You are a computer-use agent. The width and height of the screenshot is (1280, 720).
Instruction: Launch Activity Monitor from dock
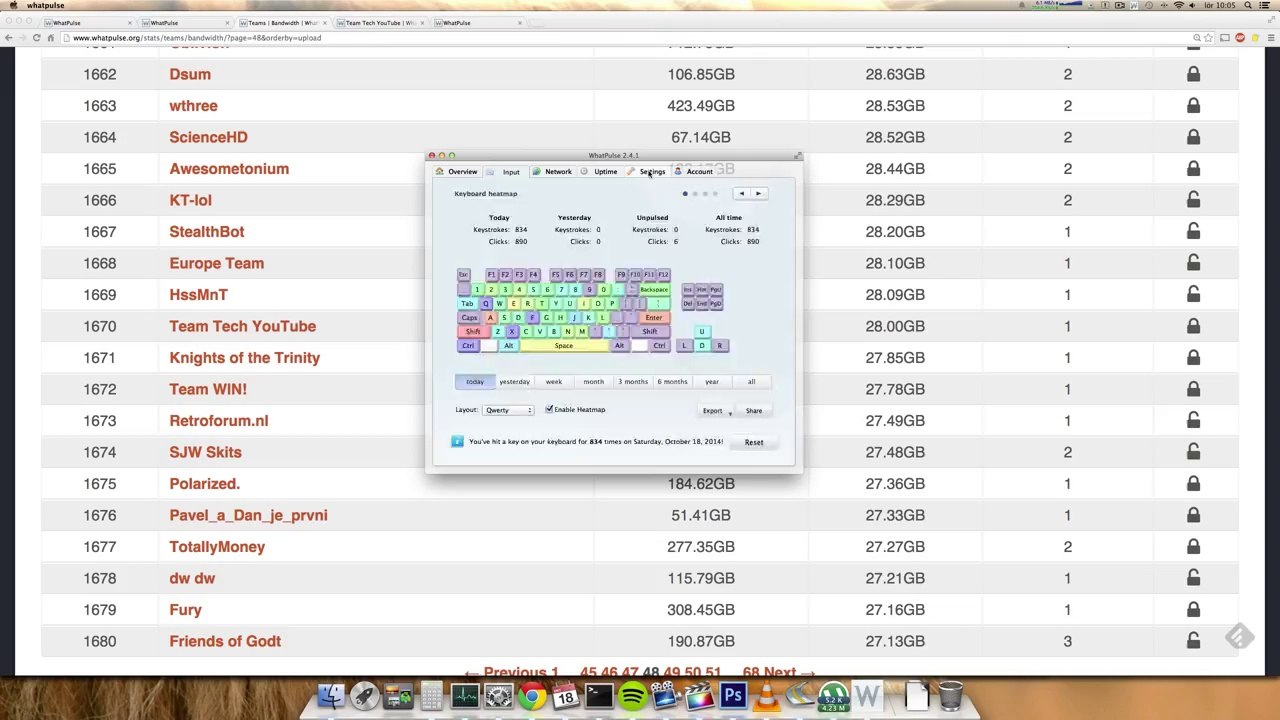(x=465, y=696)
